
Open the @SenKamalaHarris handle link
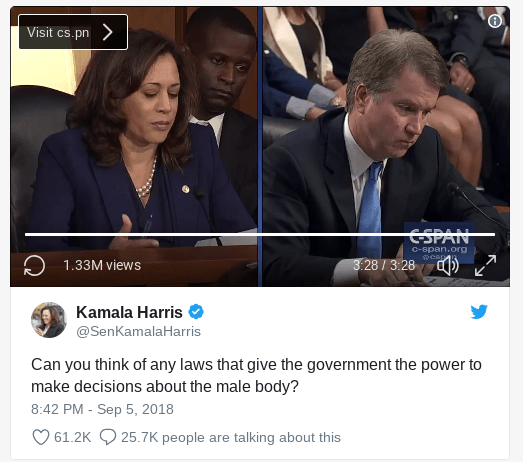(x=138, y=332)
